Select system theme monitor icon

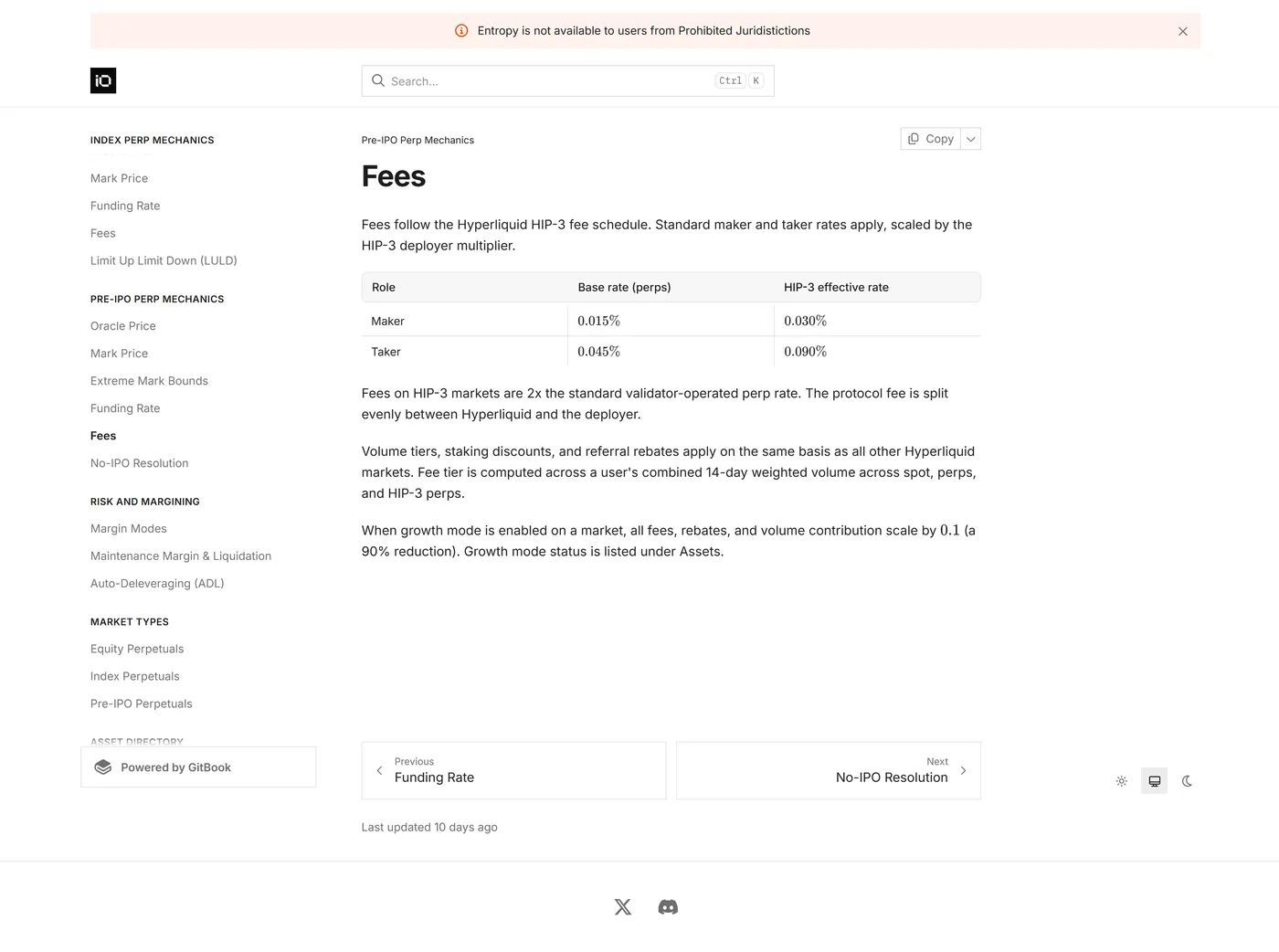point(1155,781)
